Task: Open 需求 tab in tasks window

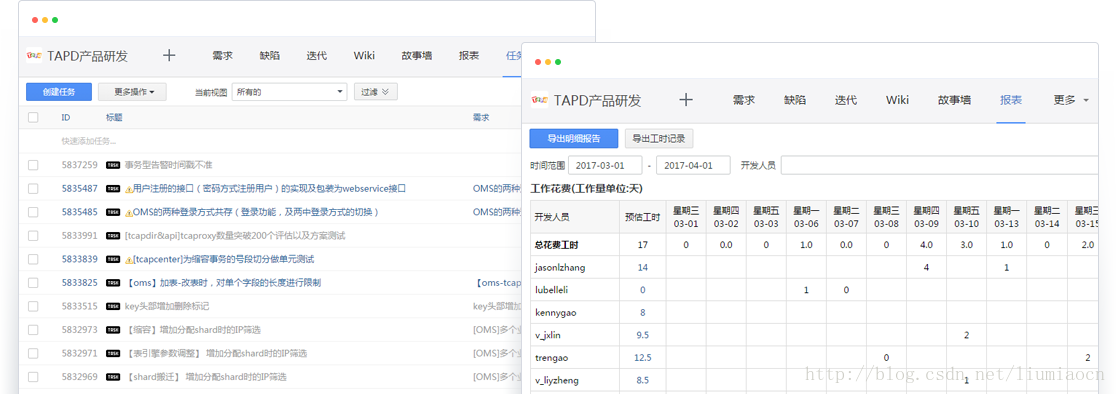Action: point(222,55)
